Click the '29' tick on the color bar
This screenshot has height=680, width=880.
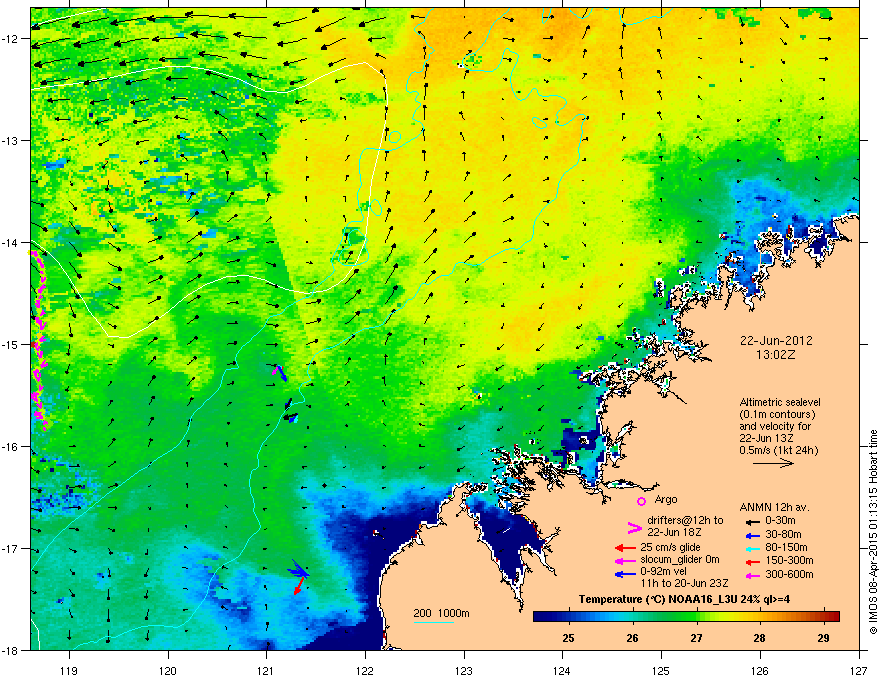tap(823, 638)
